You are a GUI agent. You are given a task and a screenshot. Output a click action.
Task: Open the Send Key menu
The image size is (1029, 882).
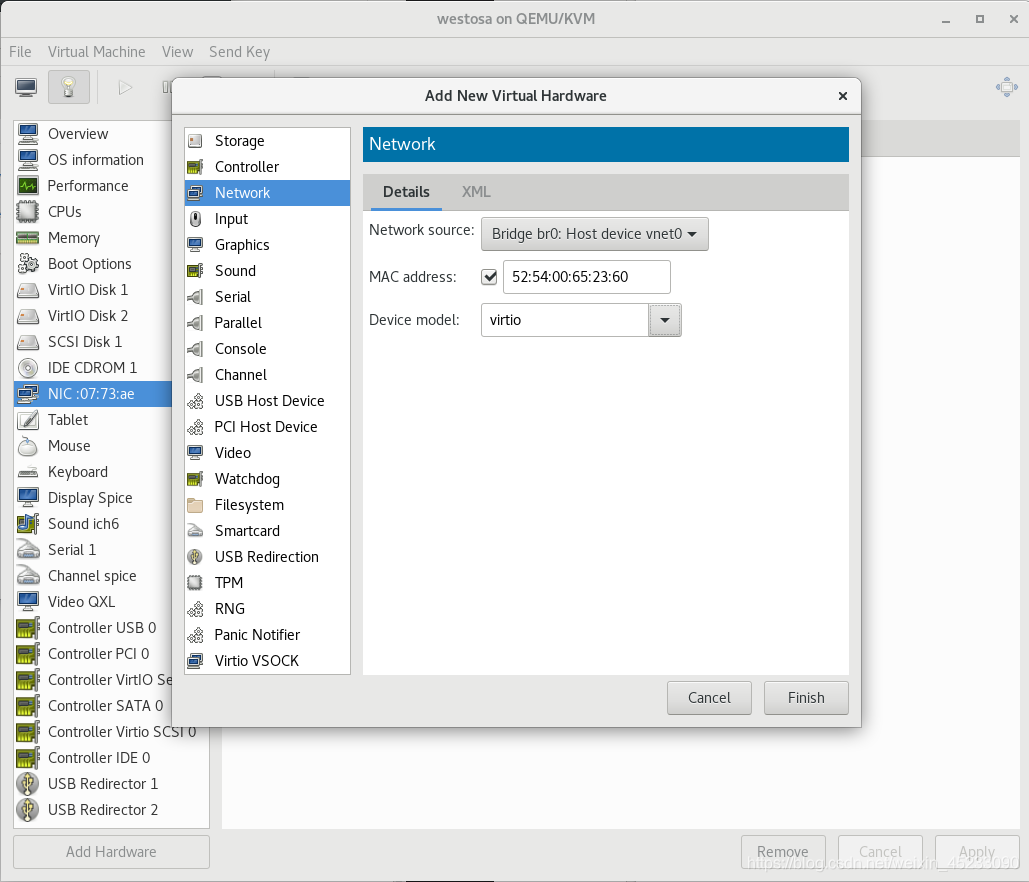(240, 52)
